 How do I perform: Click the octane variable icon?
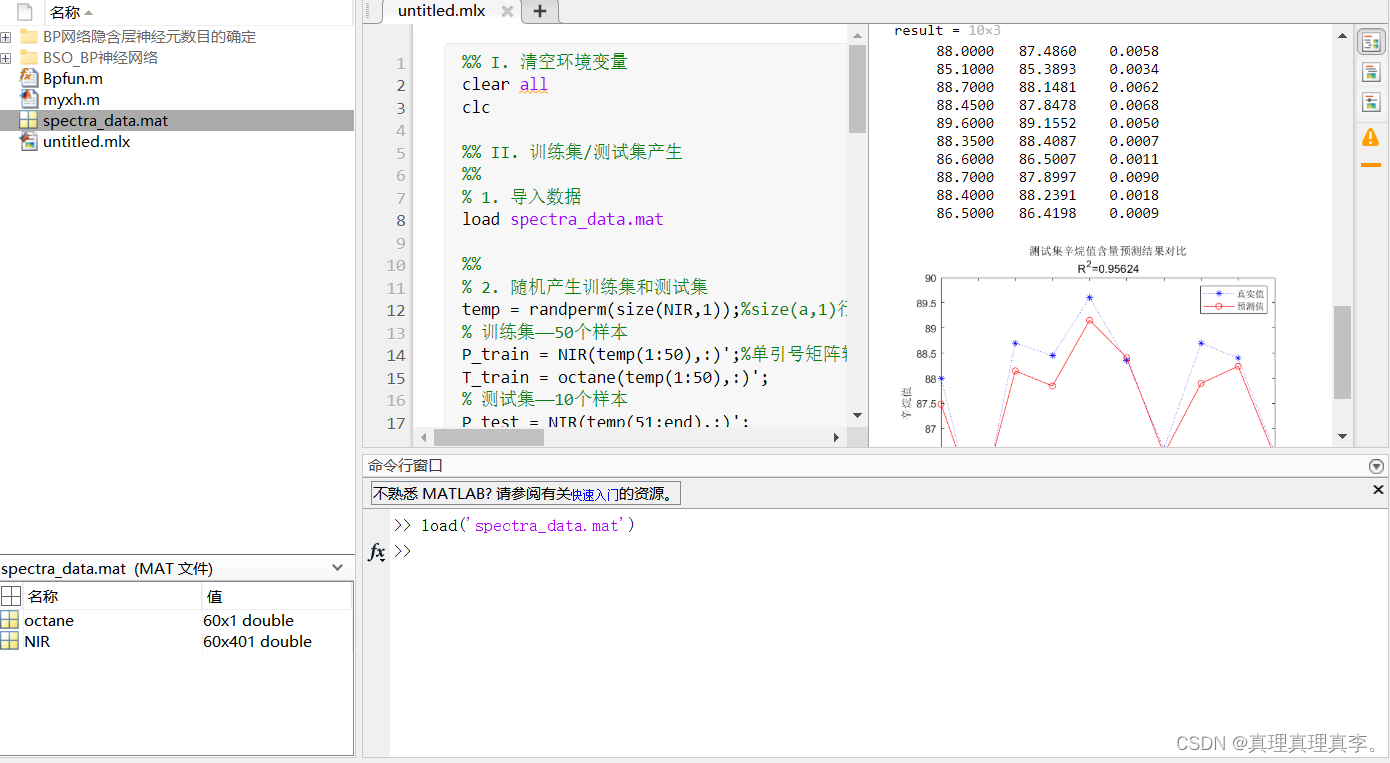(x=10, y=620)
